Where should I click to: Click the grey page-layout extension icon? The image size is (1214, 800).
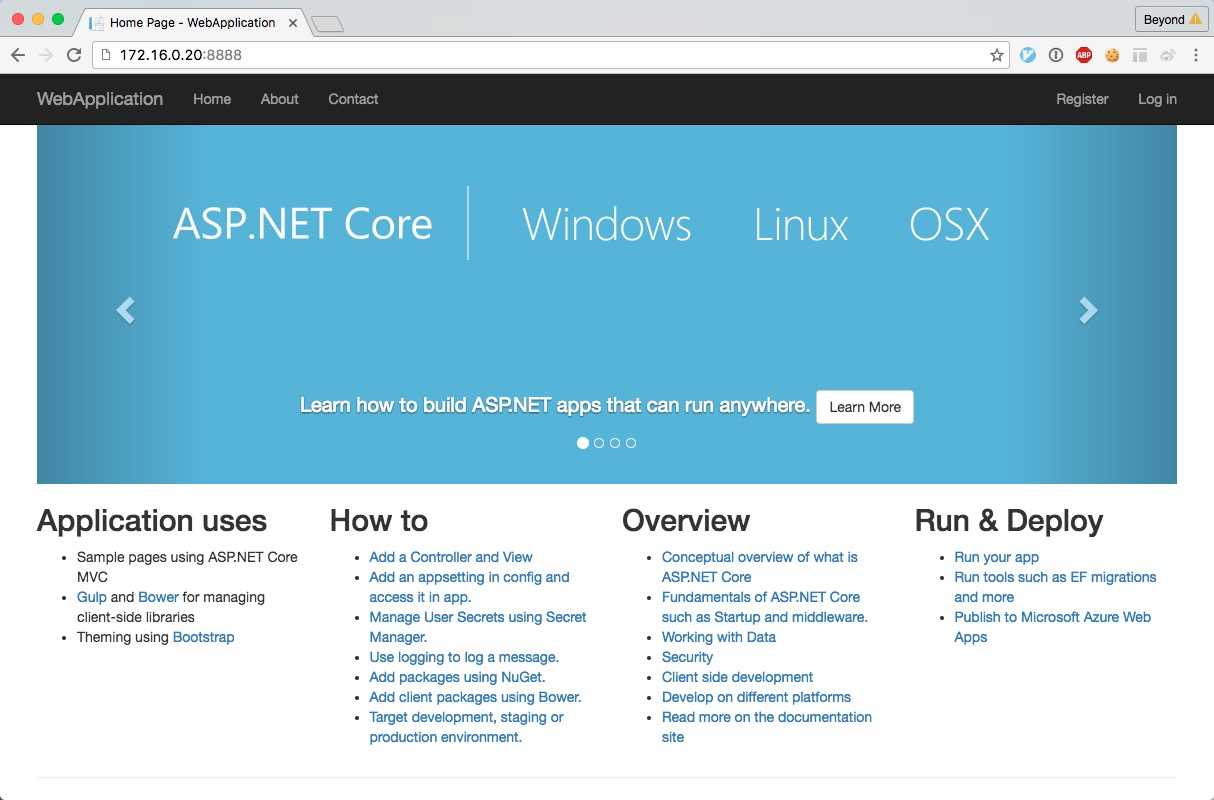click(1140, 55)
